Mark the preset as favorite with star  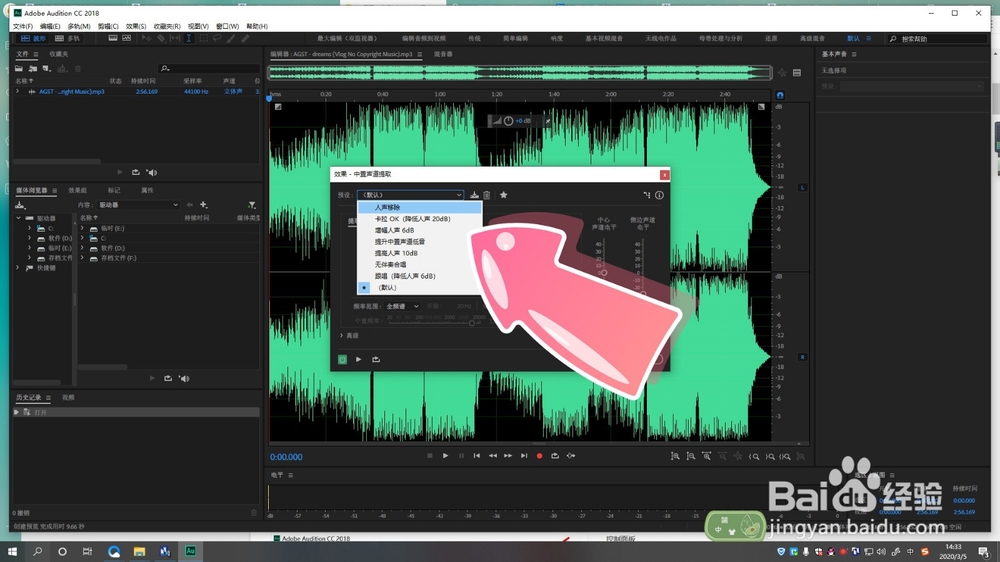tap(503, 195)
